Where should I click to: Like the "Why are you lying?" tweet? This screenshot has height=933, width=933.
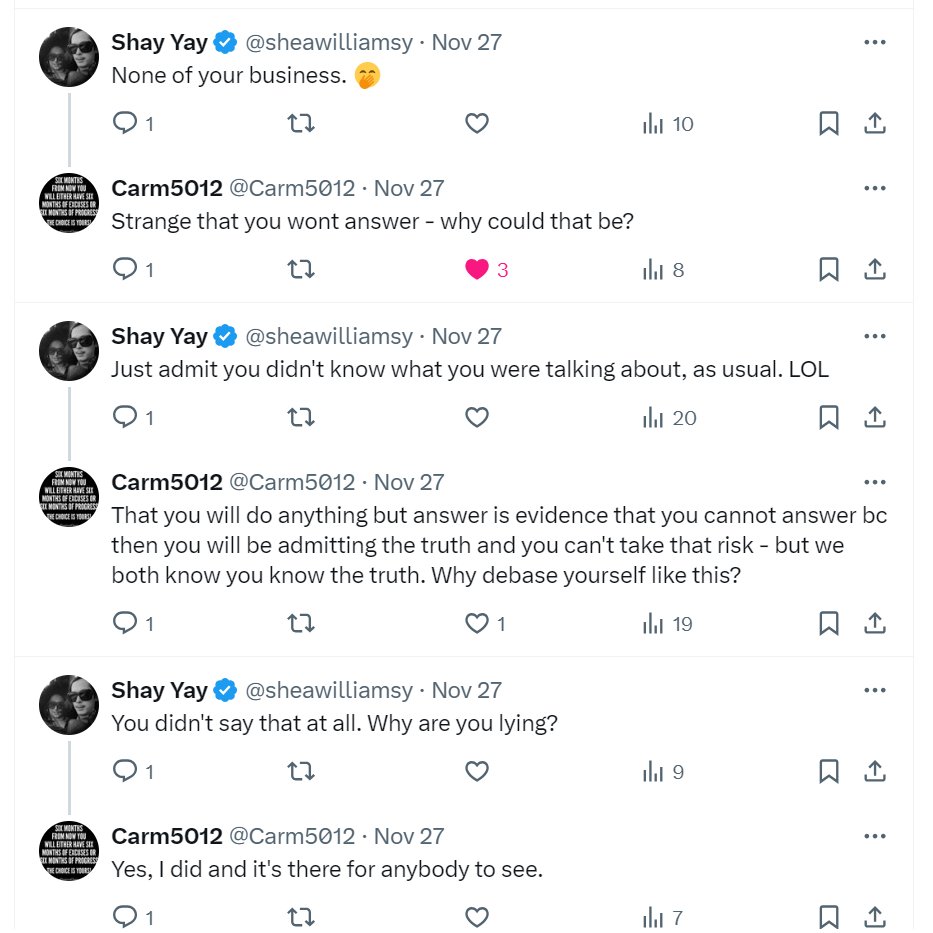pyautogui.click(x=477, y=771)
